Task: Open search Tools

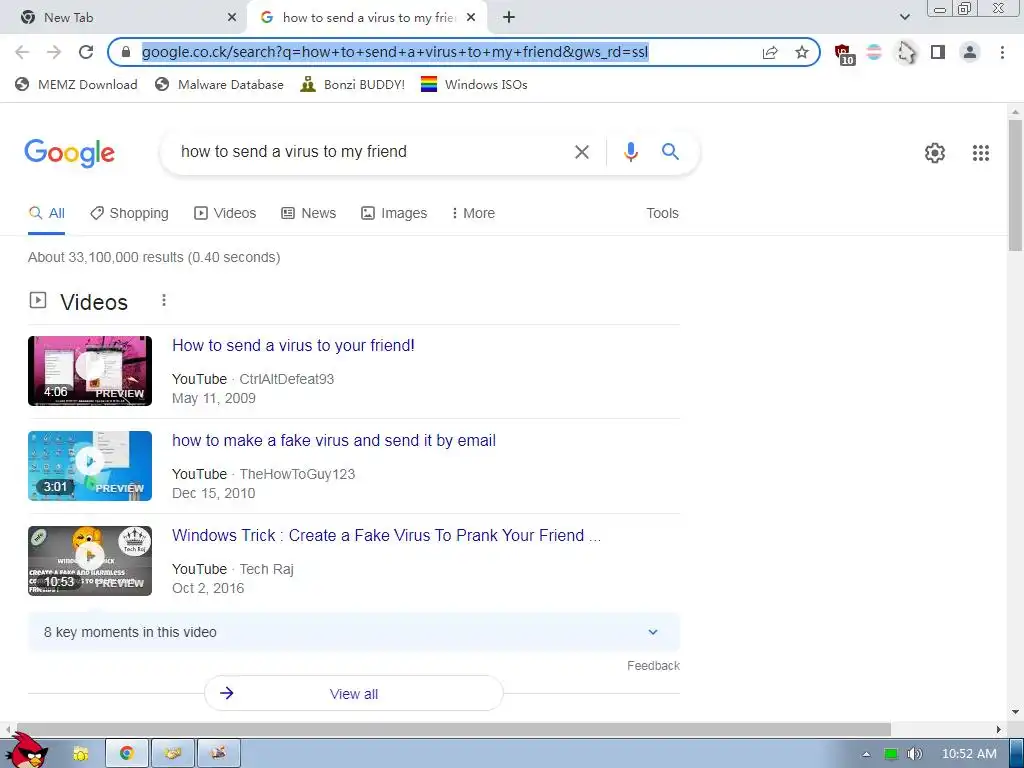Action: [662, 214]
